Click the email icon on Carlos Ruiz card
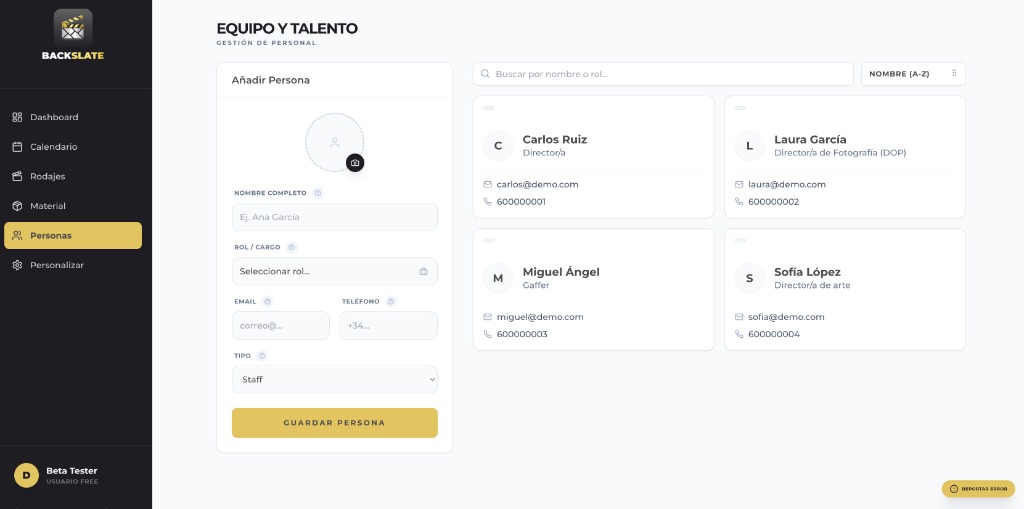The height and width of the screenshot is (509, 1024). pyautogui.click(x=488, y=184)
